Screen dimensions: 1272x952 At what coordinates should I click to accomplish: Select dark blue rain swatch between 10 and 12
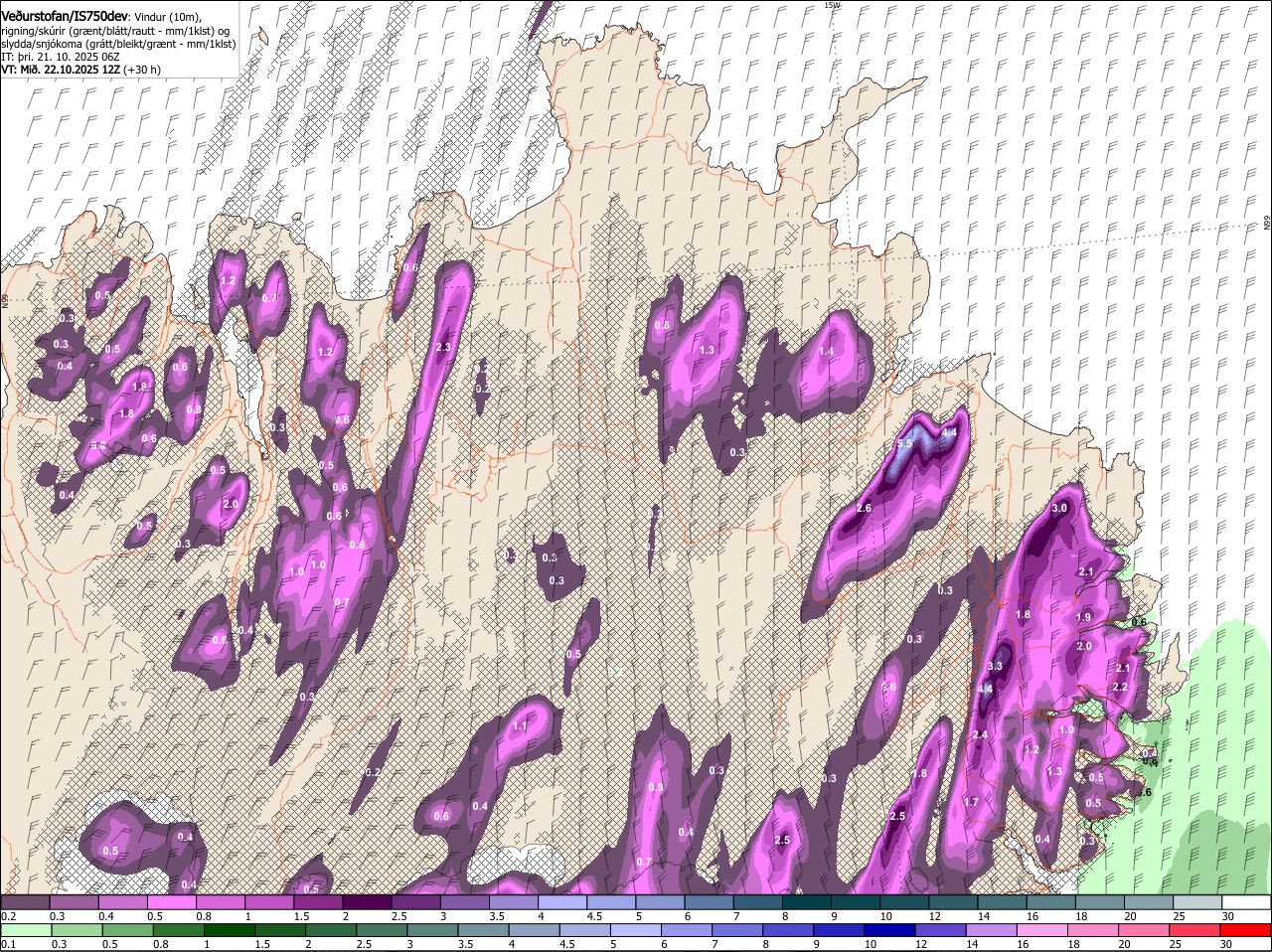[889, 930]
